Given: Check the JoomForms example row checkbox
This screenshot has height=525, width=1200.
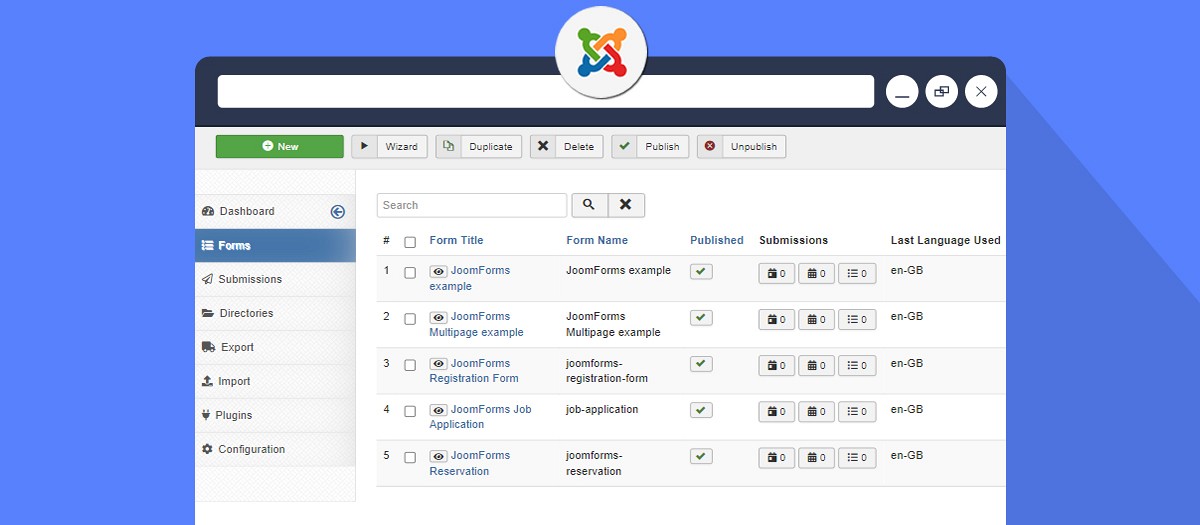Looking at the screenshot, I should coord(410,272).
